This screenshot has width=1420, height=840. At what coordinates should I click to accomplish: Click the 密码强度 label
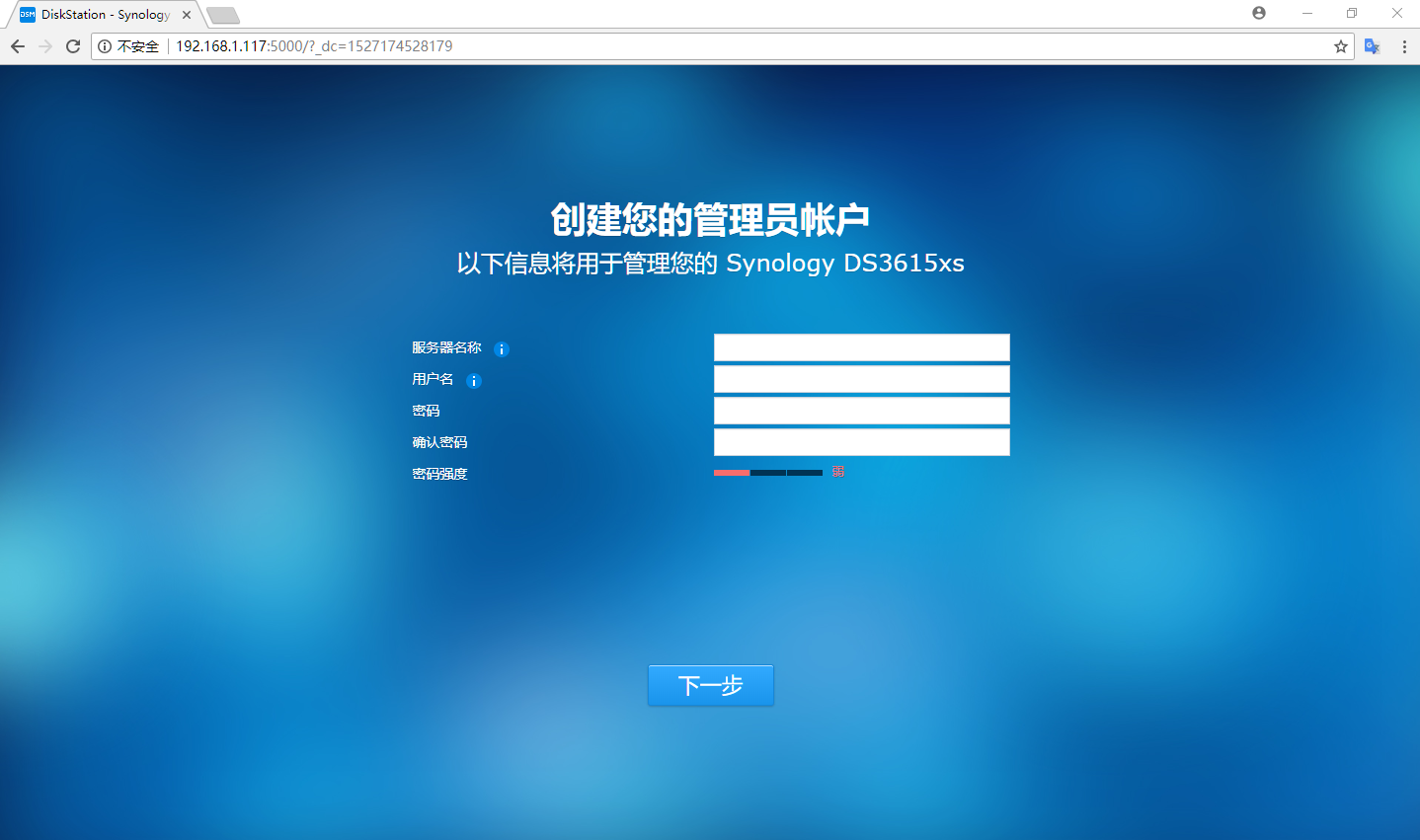click(439, 474)
